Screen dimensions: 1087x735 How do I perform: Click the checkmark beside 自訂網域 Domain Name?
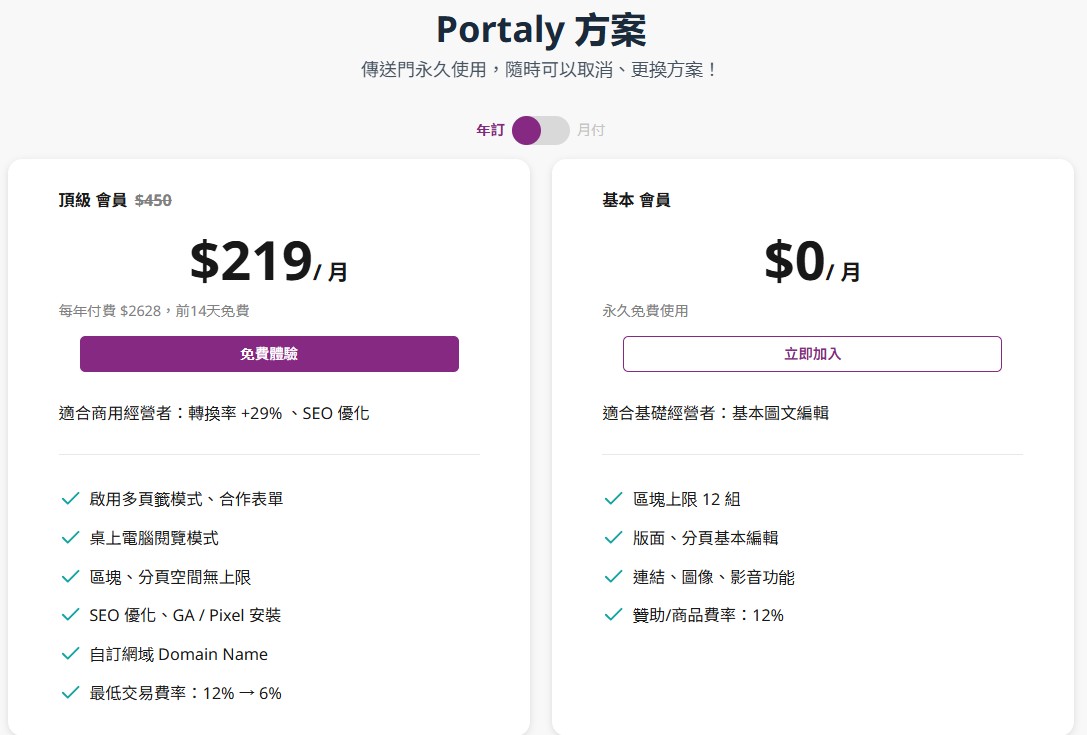pos(69,654)
